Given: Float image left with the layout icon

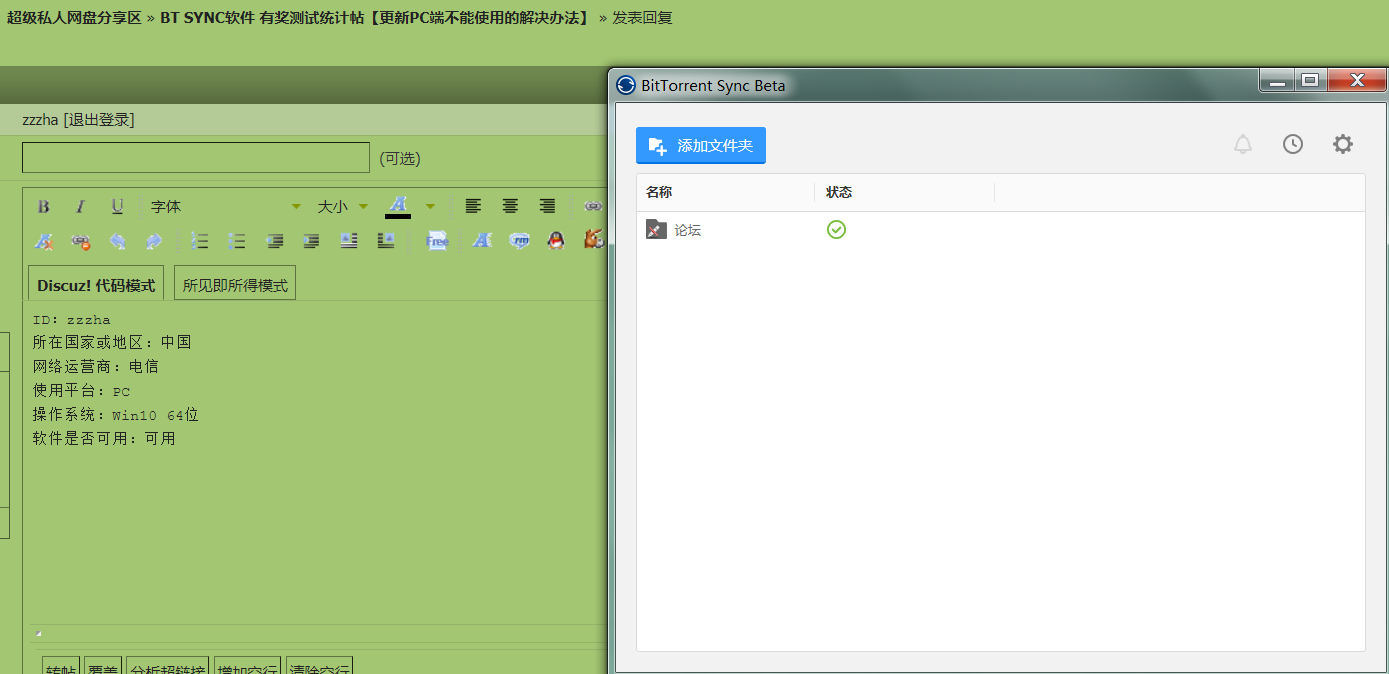Looking at the screenshot, I should (x=348, y=241).
